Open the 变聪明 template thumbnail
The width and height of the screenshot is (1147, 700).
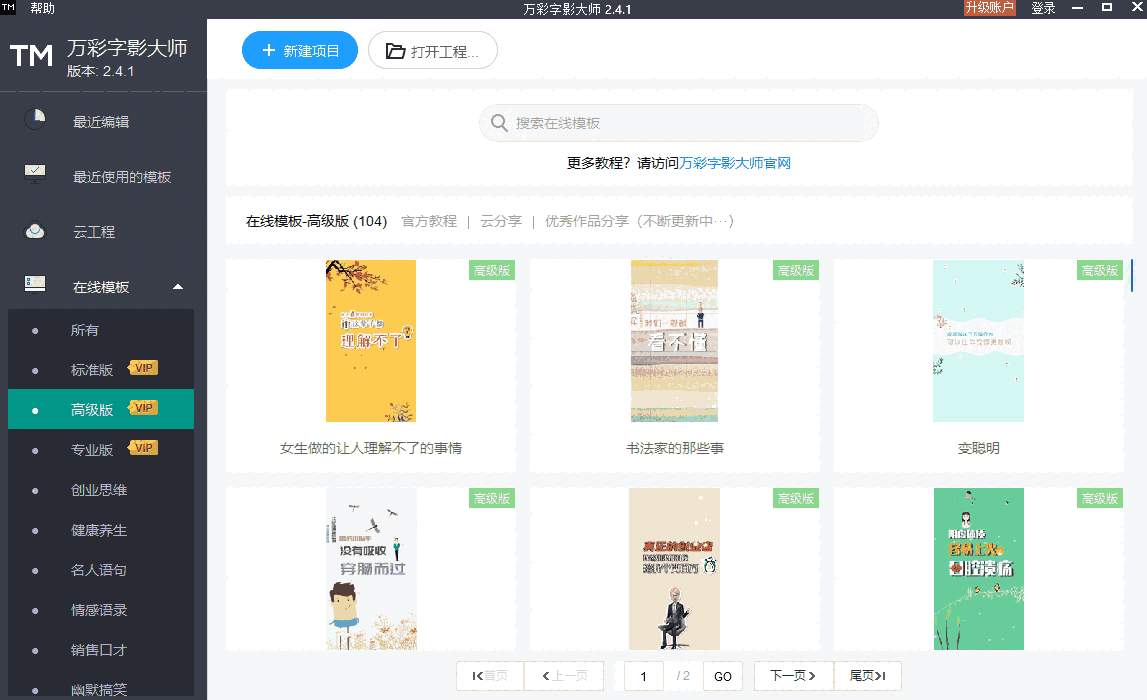(978, 341)
